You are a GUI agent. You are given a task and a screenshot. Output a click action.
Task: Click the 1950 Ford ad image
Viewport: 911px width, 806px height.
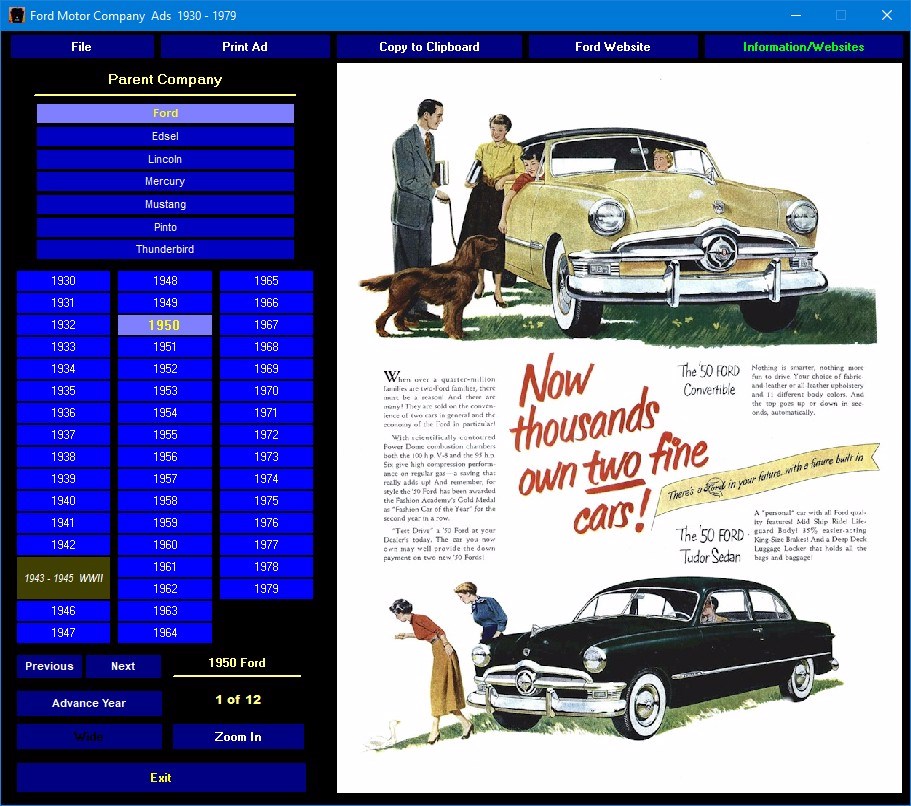[619, 428]
